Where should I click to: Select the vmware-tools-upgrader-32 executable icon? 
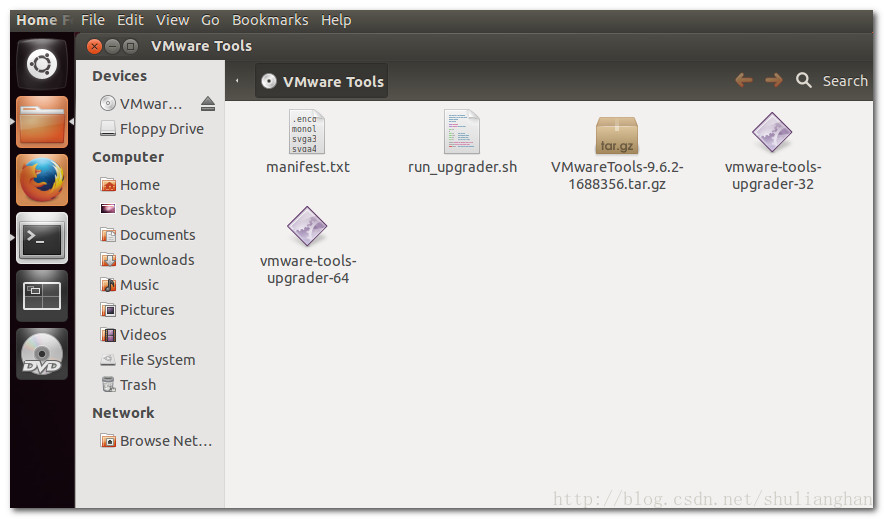(x=772, y=132)
